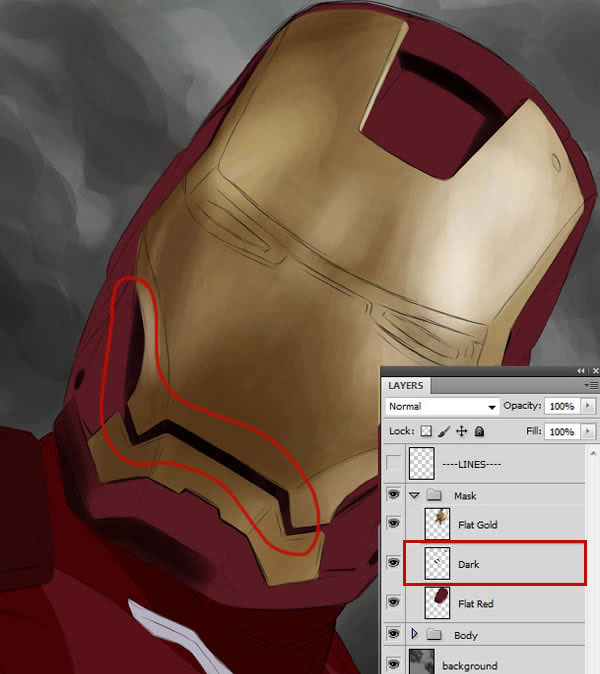Open the Fill slider arrow
Image resolution: width=600 pixels, height=674 pixels.
tap(588, 431)
